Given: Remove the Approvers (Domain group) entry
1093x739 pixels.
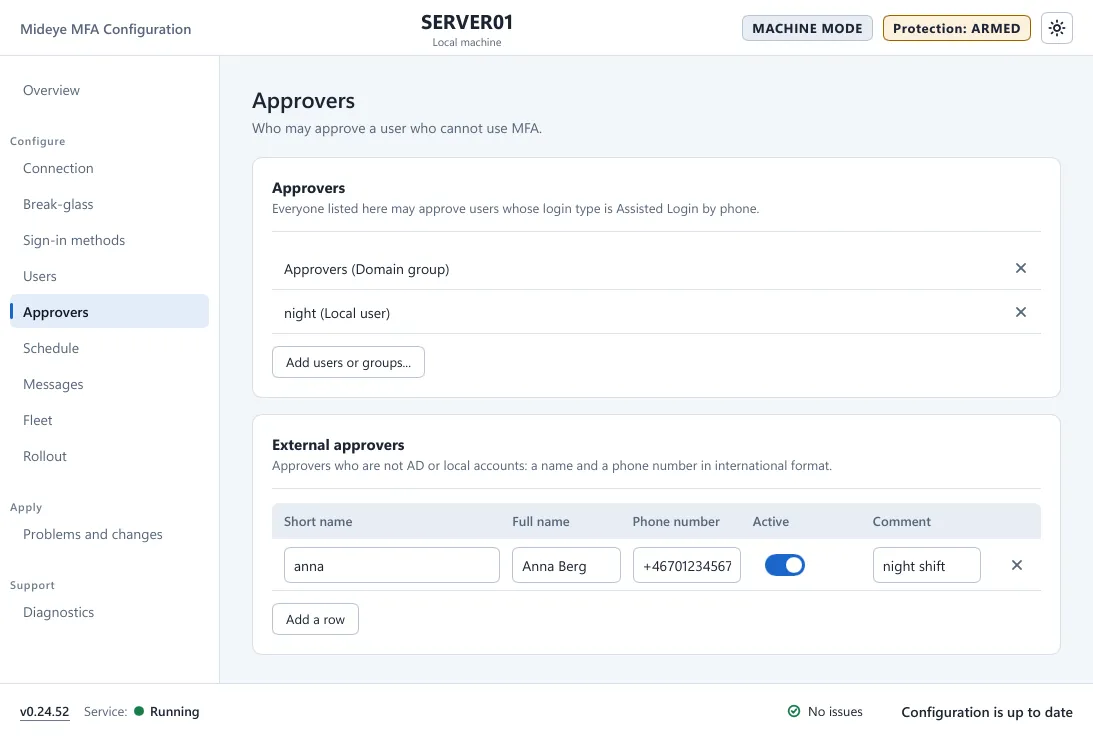Looking at the screenshot, I should [x=1021, y=268].
